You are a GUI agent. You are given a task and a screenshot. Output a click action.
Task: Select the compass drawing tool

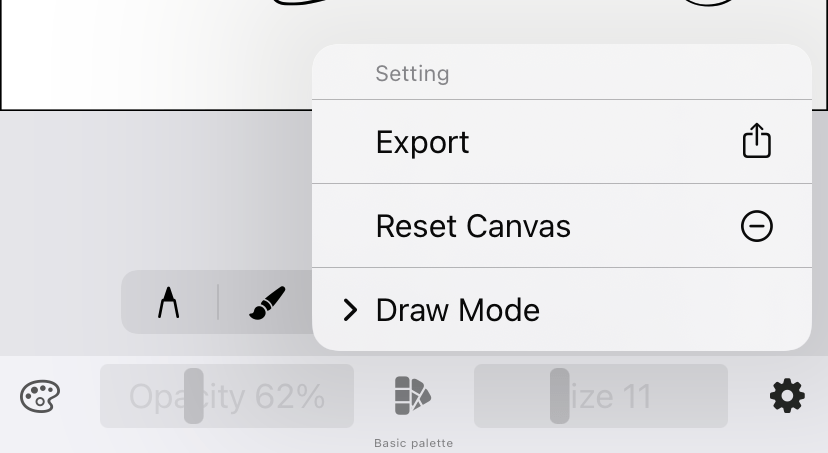[168, 302]
